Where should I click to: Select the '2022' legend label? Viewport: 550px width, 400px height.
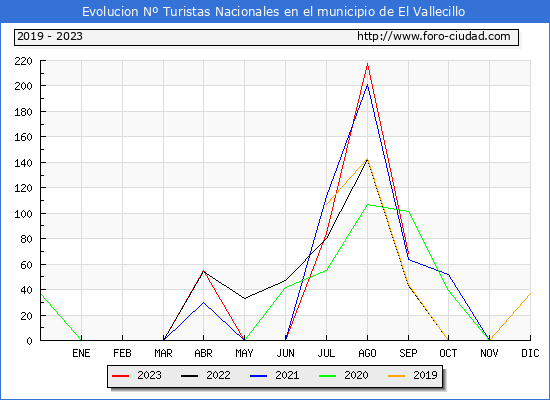point(218,375)
